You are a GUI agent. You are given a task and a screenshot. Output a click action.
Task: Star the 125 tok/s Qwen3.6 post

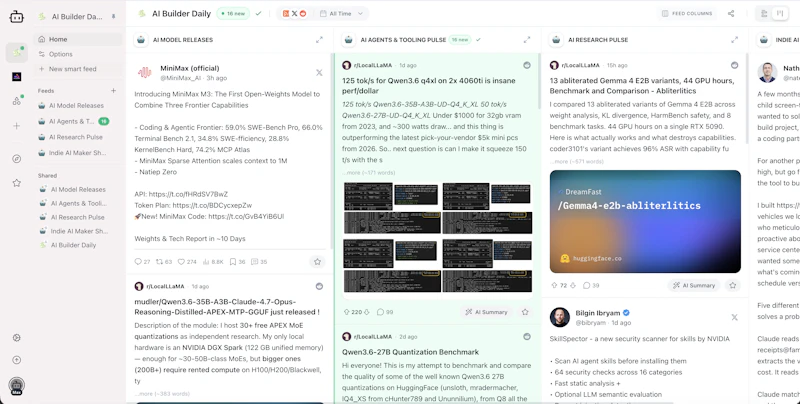tap(524, 312)
